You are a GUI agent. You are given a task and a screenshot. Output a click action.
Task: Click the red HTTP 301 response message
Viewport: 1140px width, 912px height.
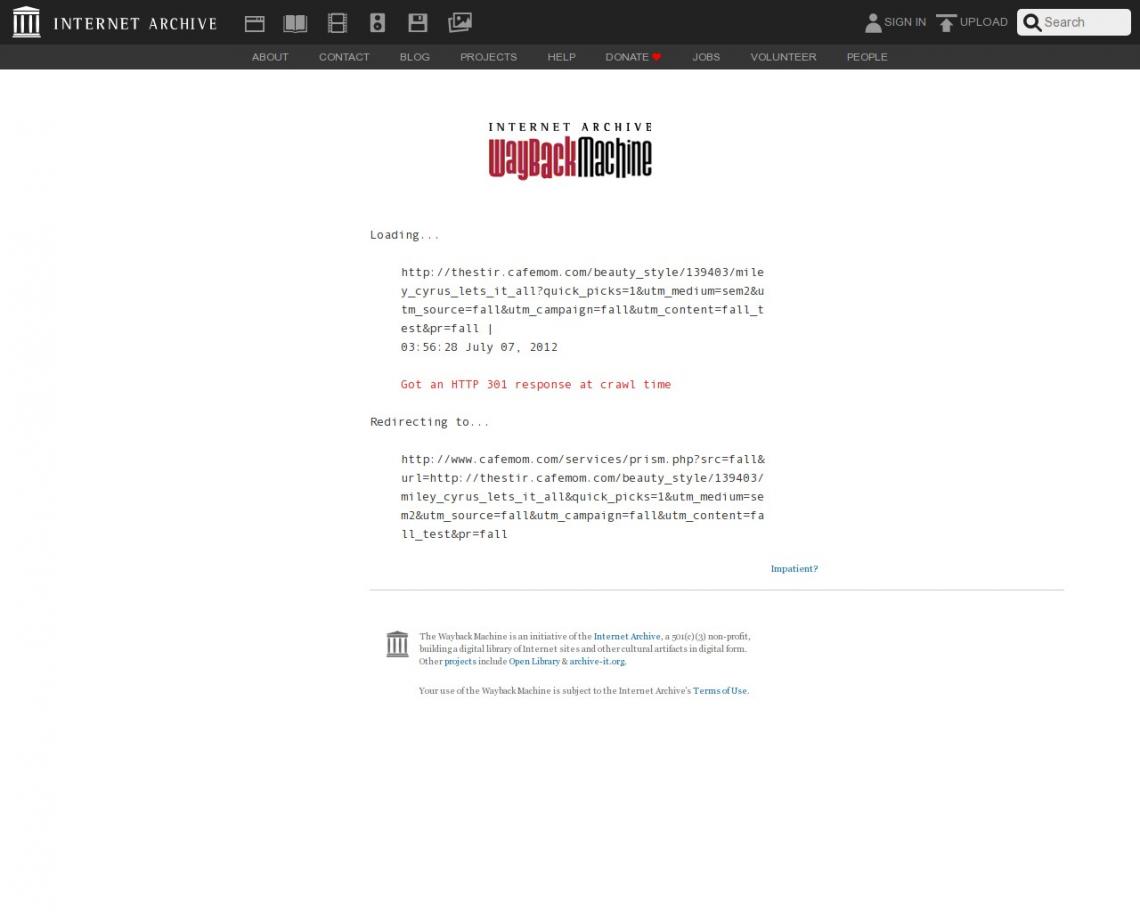coord(536,384)
